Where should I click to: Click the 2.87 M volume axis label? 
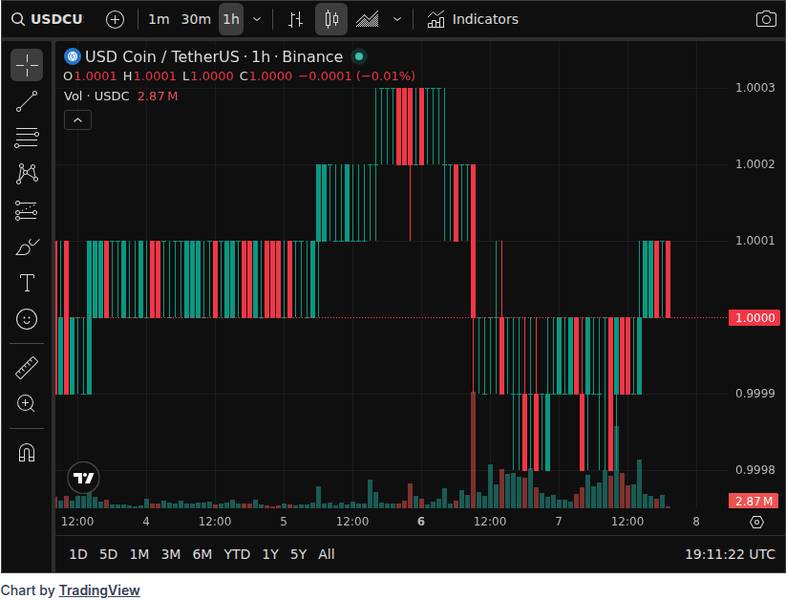(754, 501)
